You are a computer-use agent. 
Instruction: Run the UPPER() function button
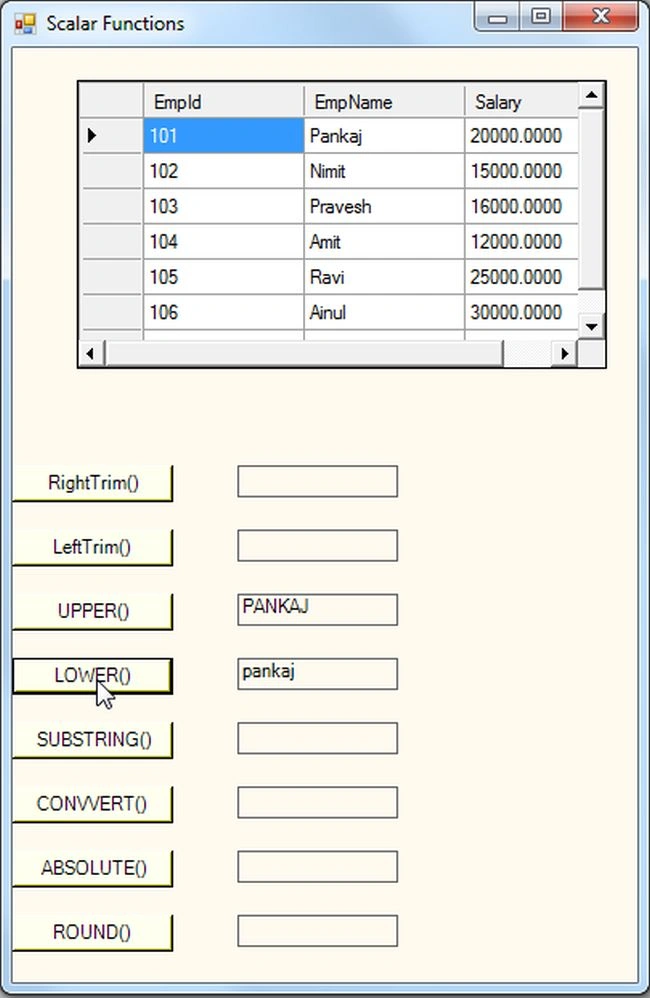92,612
